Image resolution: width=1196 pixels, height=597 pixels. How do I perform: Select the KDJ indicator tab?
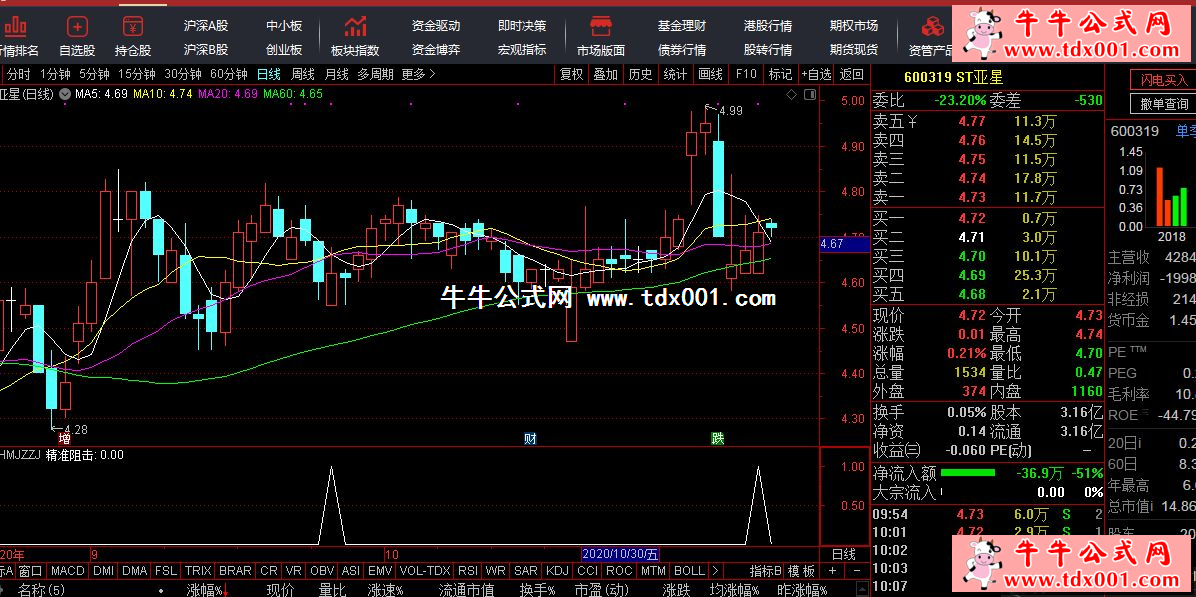click(x=558, y=570)
